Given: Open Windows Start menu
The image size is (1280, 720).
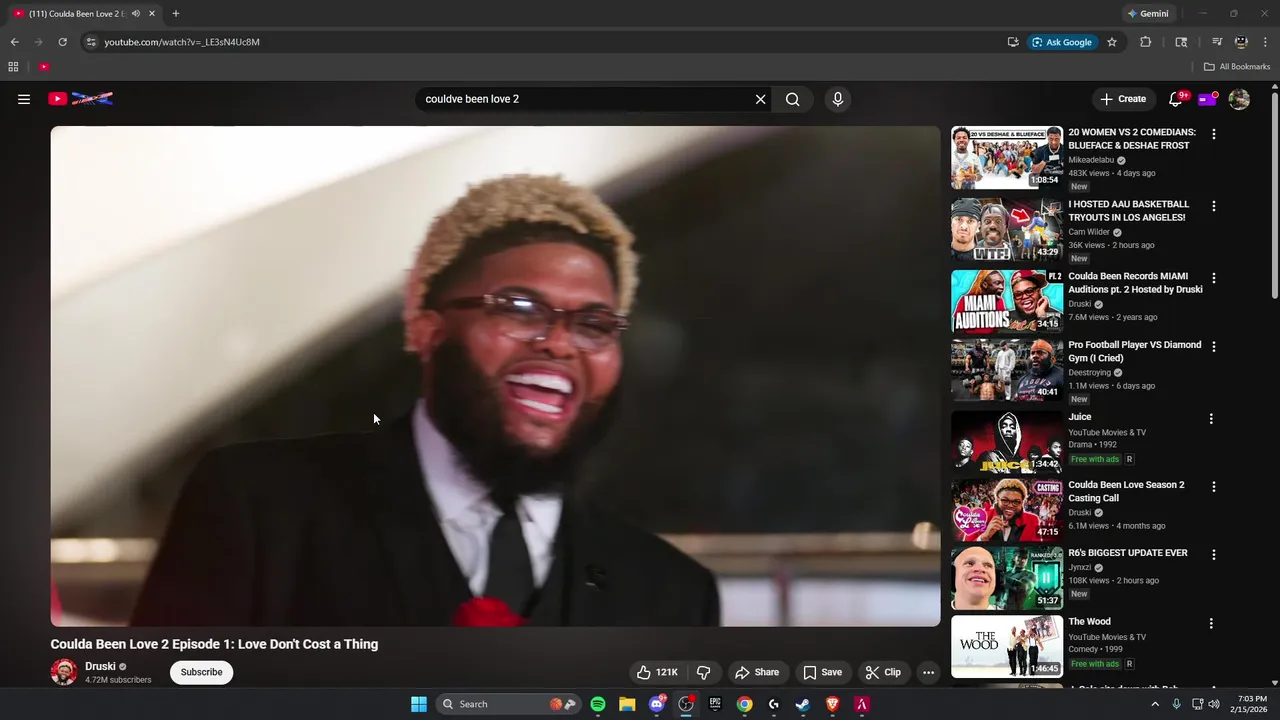Looking at the screenshot, I should [x=419, y=704].
